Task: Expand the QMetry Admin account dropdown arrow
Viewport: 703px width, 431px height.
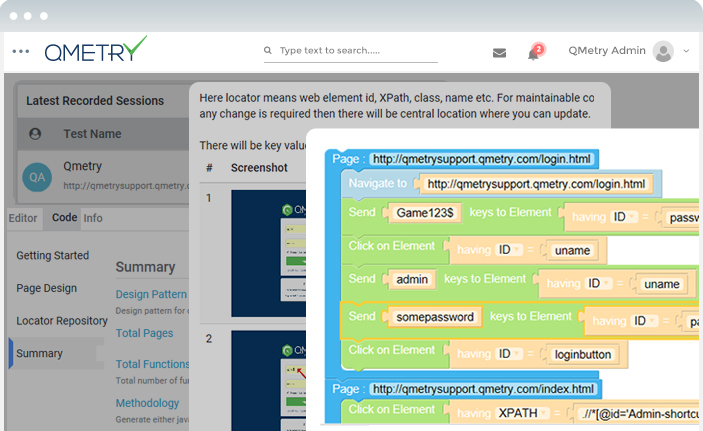Action: coord(686,51)
